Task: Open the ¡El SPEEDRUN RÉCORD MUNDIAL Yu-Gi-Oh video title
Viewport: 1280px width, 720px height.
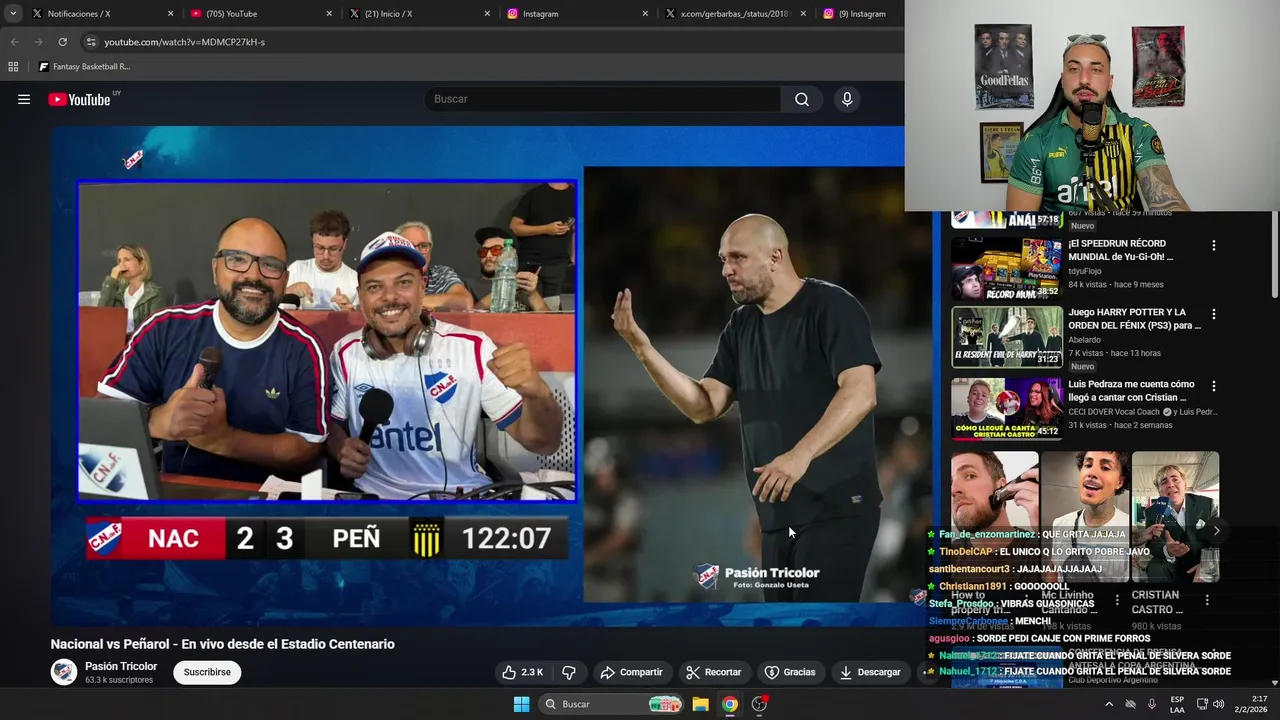Action: 1120,250
